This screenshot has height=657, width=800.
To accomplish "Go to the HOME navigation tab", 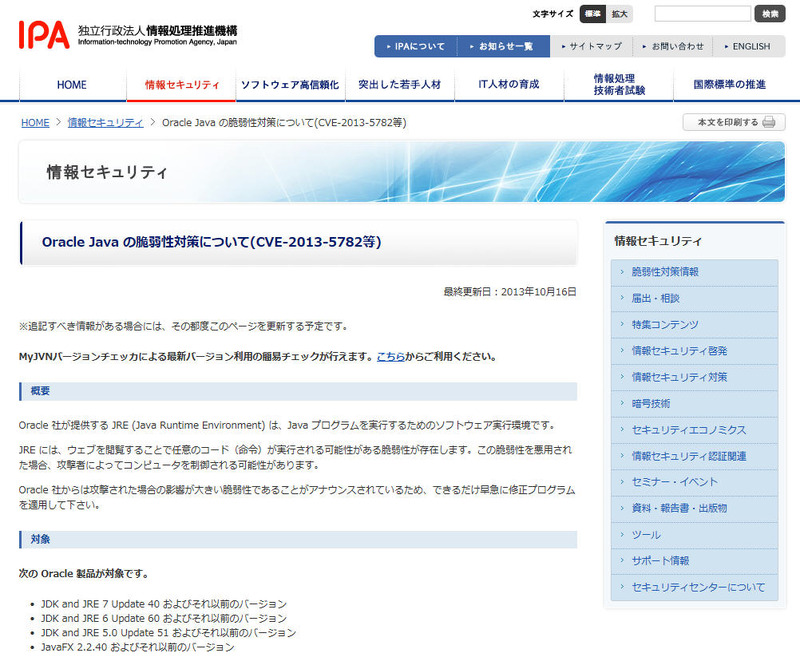I will click(72, 85).
